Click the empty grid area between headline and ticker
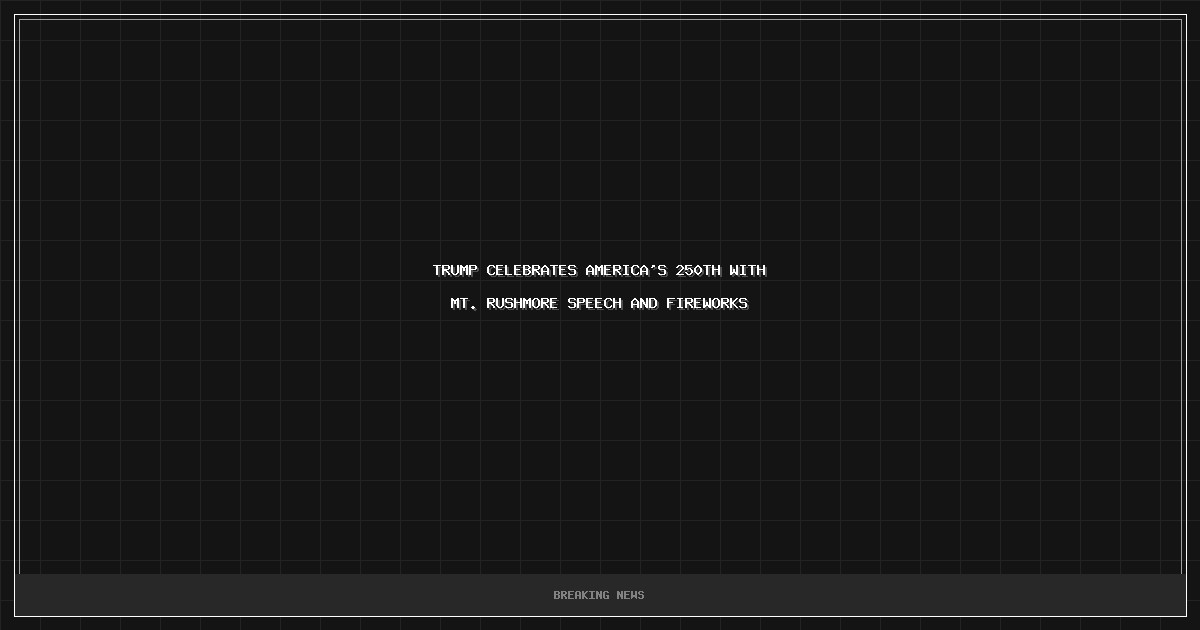Viewport: 1200px width, 630px height. [x=600, y=440]
